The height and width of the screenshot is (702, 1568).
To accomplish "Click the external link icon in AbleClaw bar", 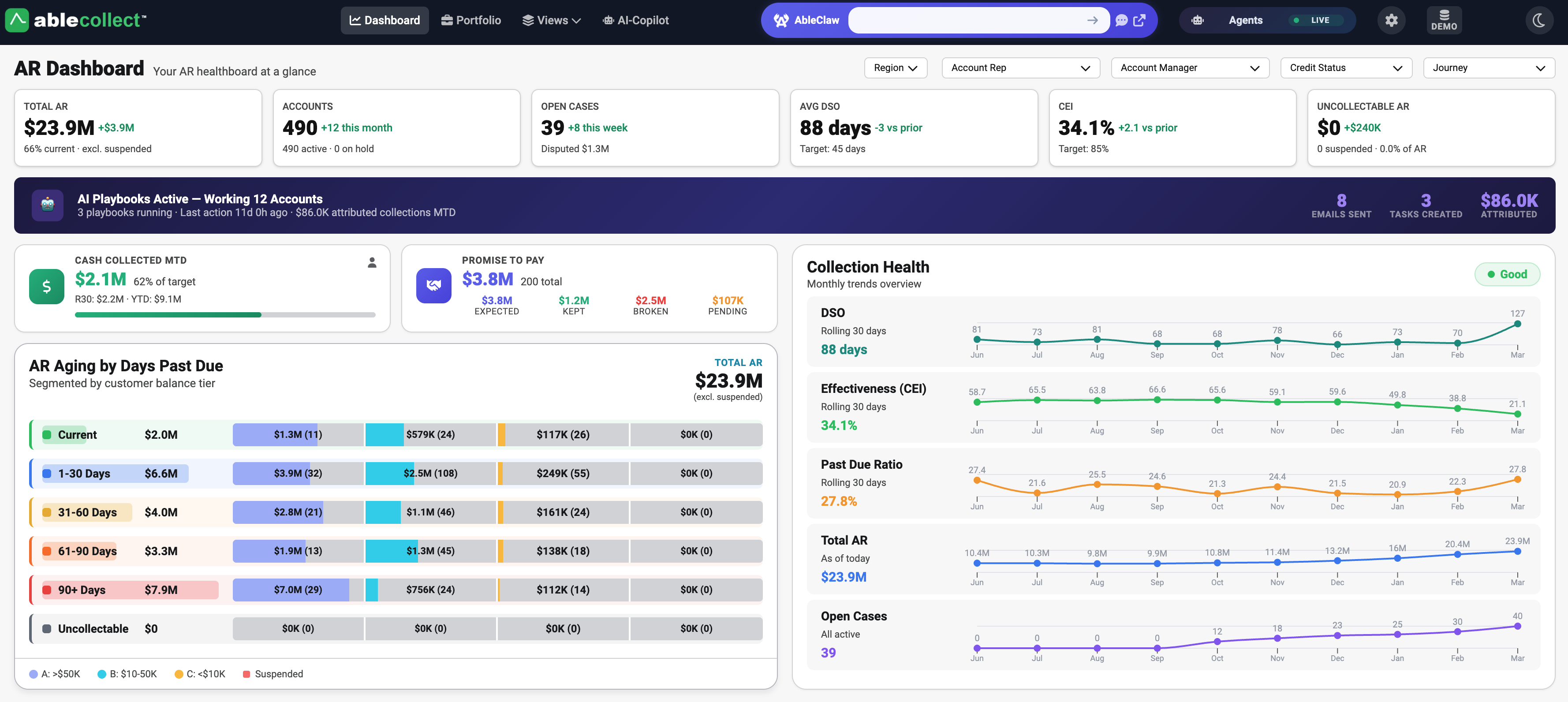I will point(1139,20).
